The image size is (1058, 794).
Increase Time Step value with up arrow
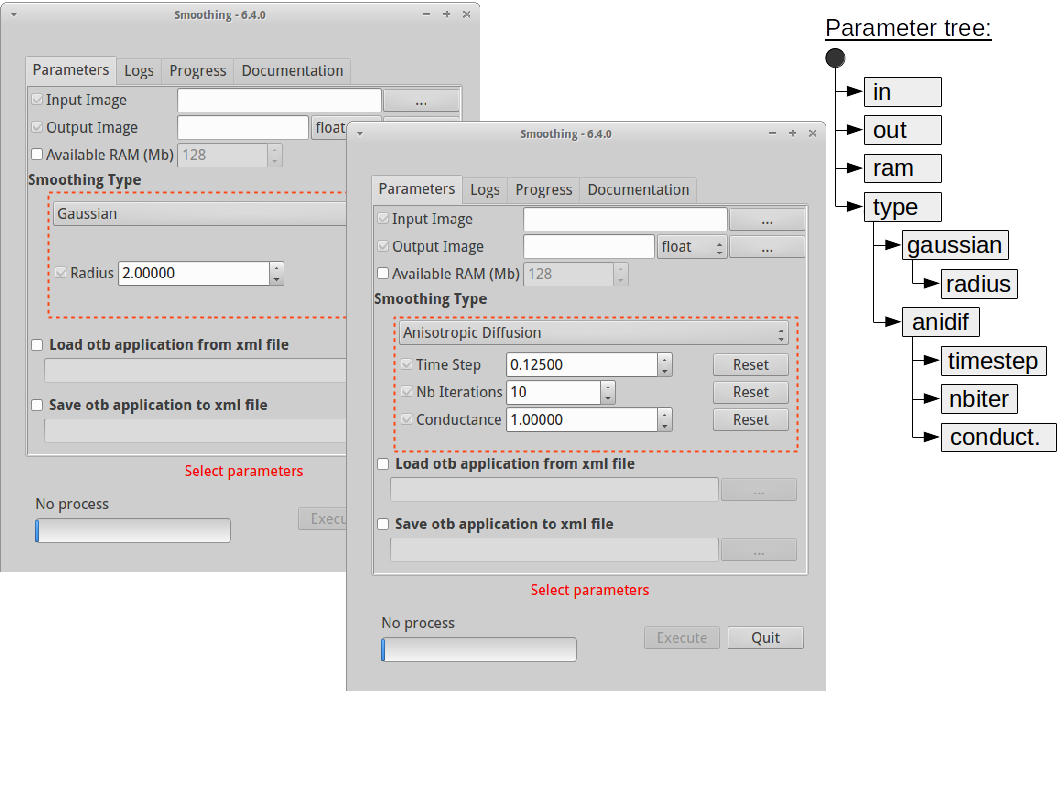pos(665,360)
